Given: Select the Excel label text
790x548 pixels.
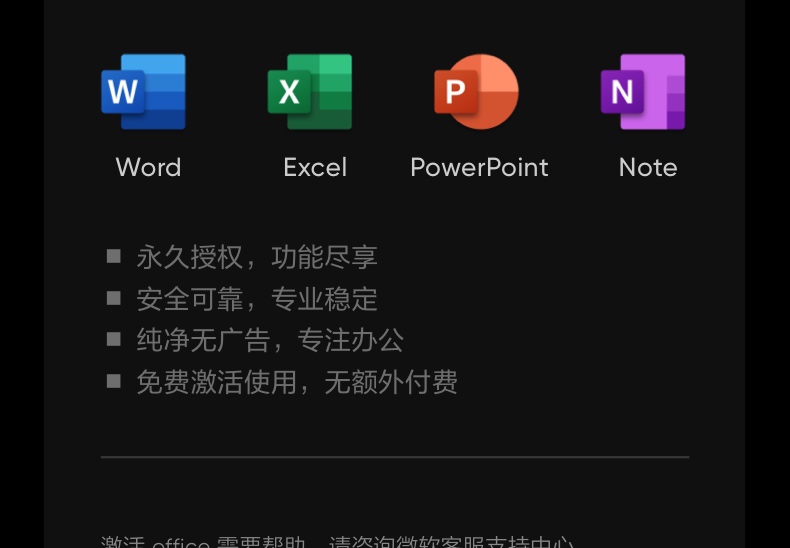Looking at the screenshot, I should click(x=315, y=167).
